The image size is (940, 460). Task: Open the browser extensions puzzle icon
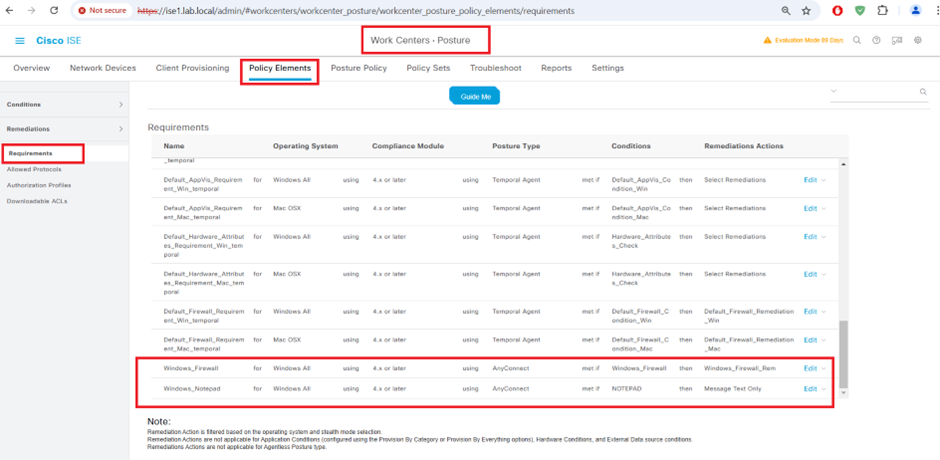click(883, 11)
